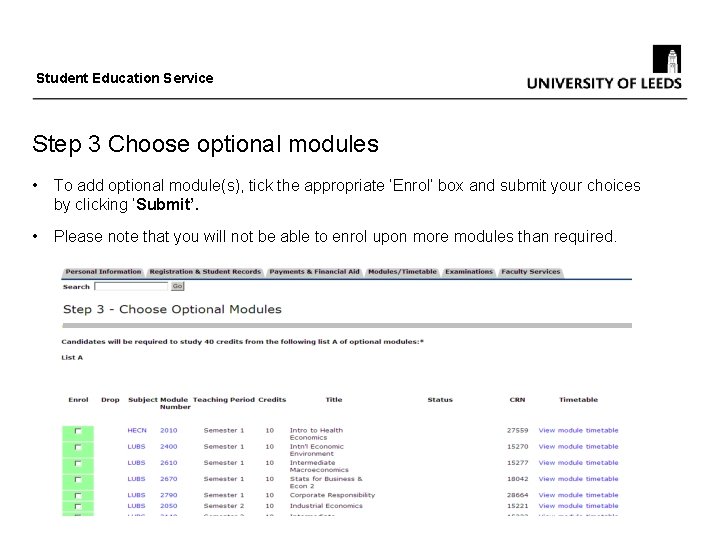Switch to Registration & Student Records tab
The image size is (720, 540).
point(205,272)
